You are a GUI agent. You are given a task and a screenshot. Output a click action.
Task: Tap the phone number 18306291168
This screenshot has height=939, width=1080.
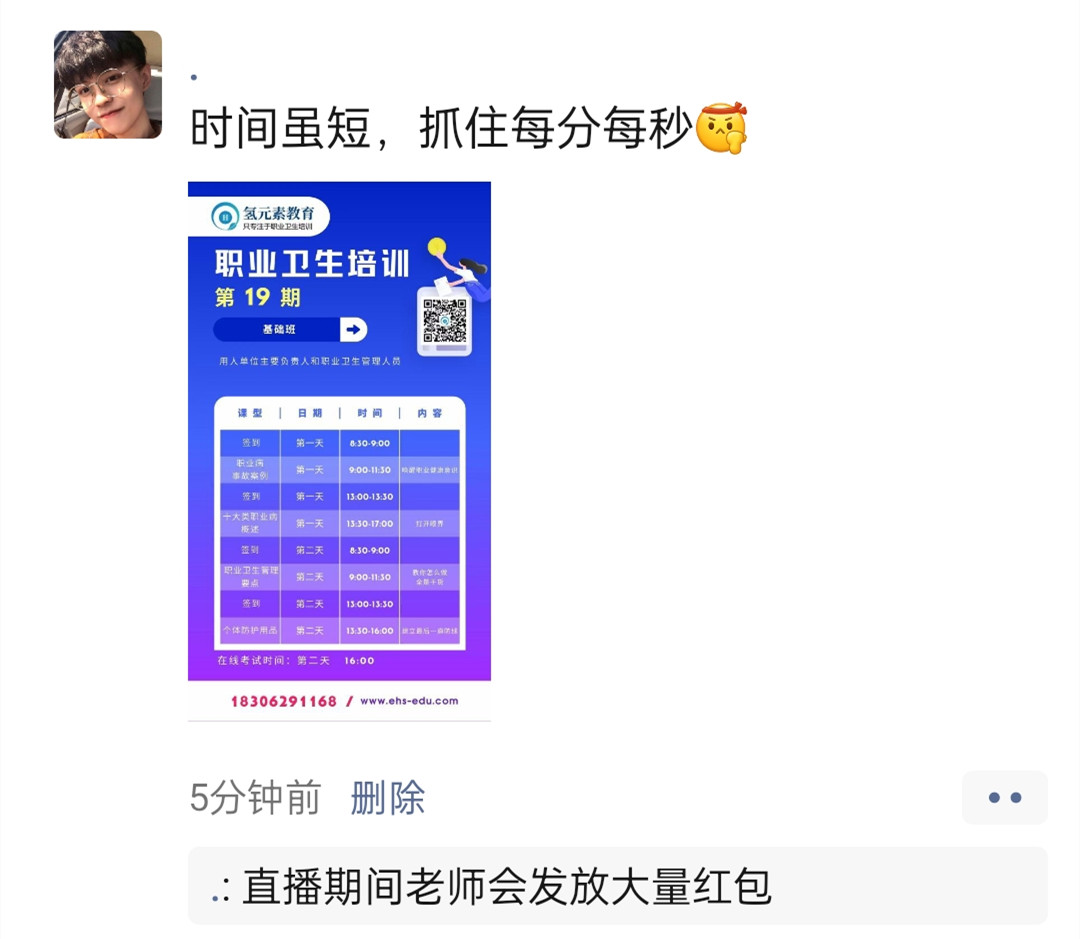pos(284,701)
